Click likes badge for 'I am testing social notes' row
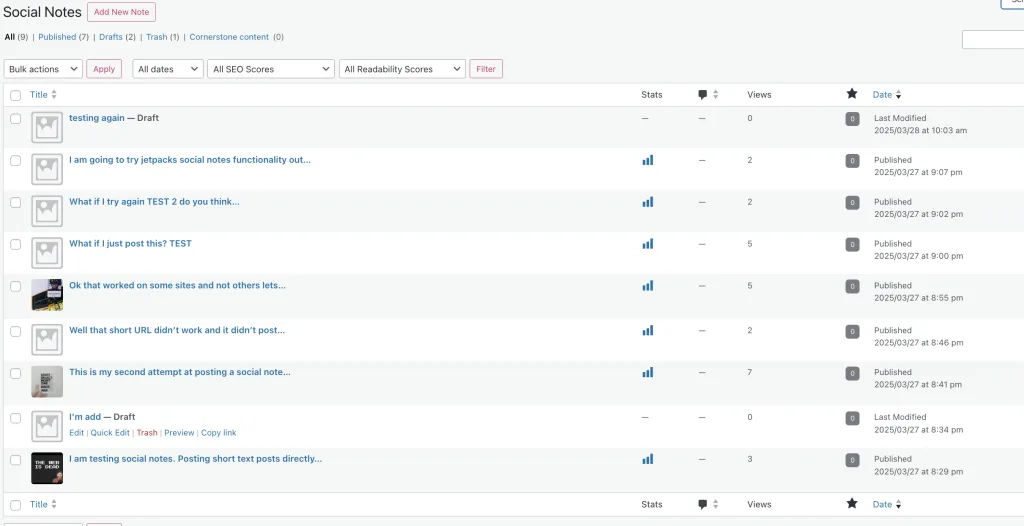 852,460
